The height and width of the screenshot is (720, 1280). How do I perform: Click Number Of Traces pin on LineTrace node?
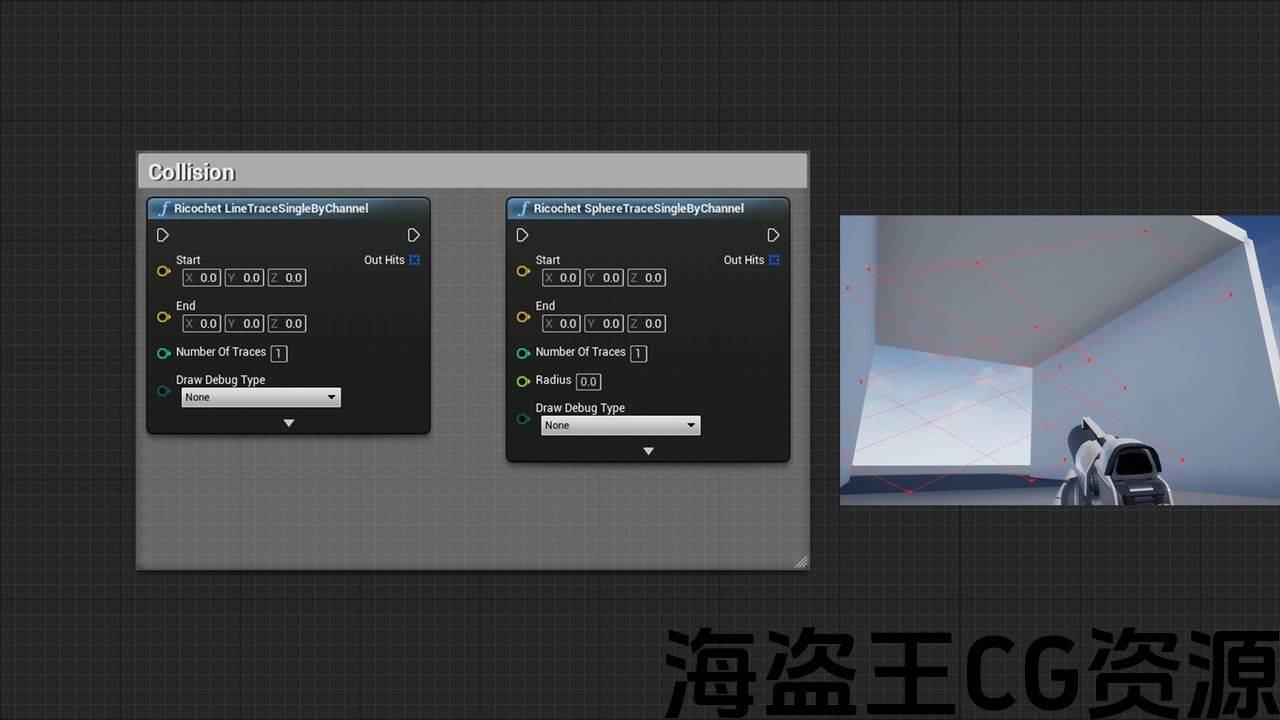point(163,353)
